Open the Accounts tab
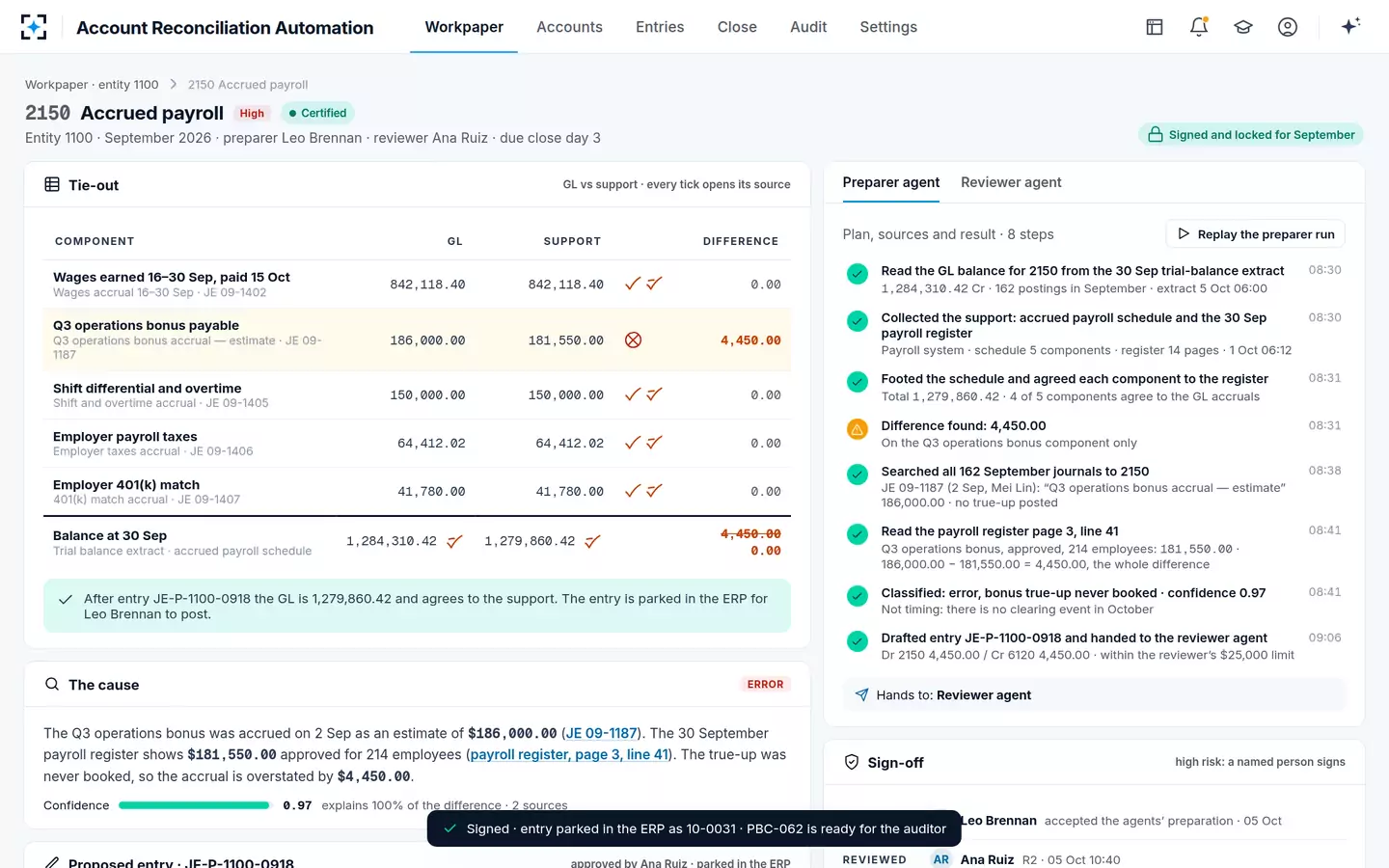Viewport: 1389px width, 868px height. pos(569,27)
